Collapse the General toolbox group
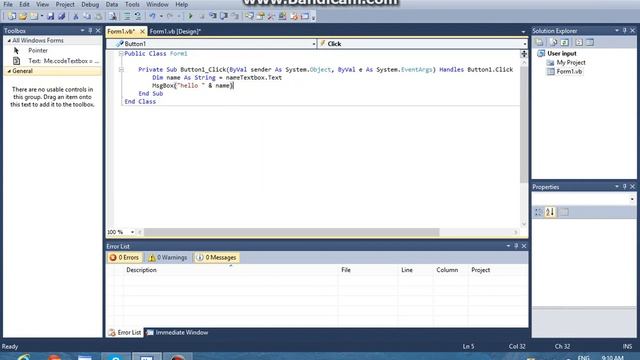The width and height of the screenshot is (640, 360). click(x=9, y=71)
